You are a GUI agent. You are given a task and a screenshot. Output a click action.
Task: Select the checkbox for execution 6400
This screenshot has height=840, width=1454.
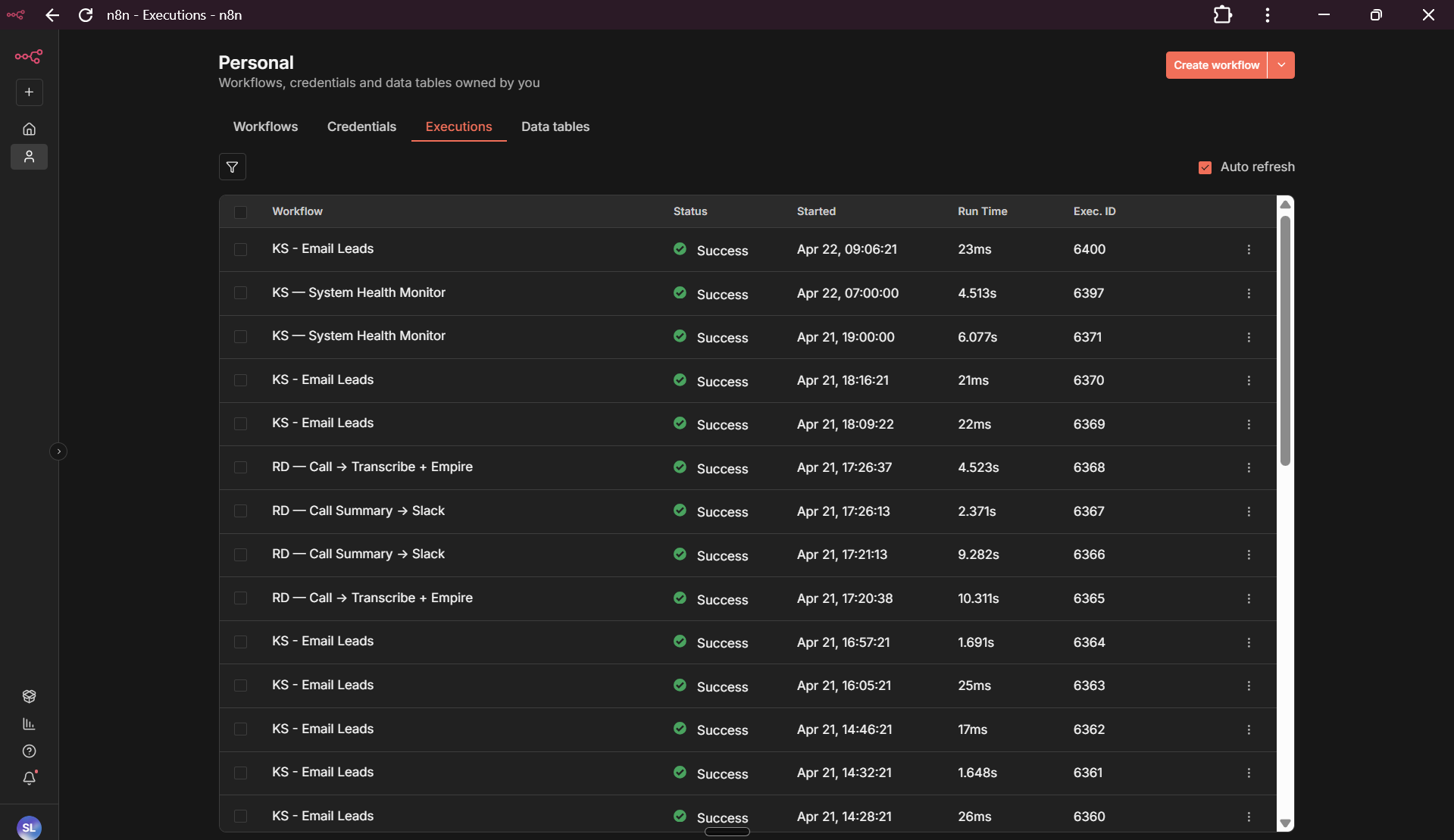pyautogui.click(x=241, y=249)
